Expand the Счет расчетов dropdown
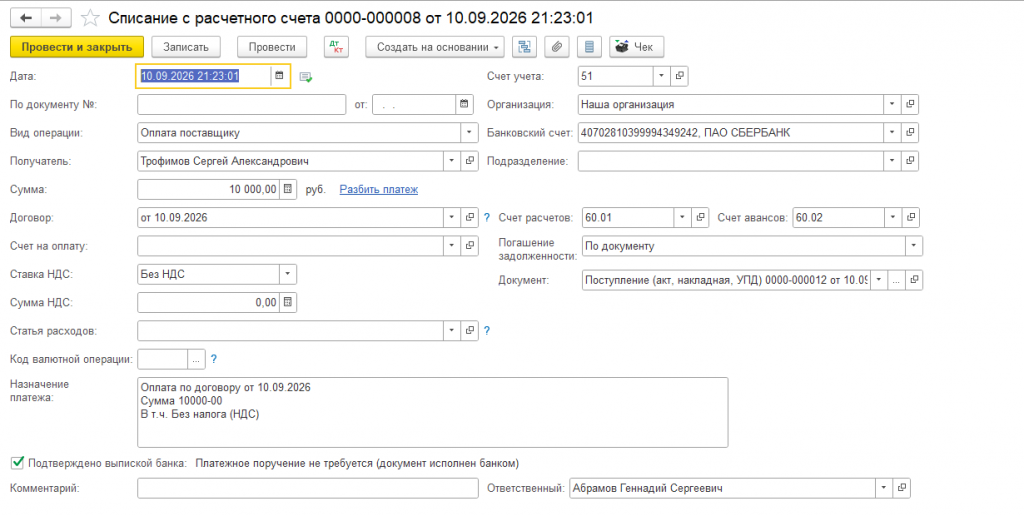This screenshot has height=516, width=1024. 682,218
